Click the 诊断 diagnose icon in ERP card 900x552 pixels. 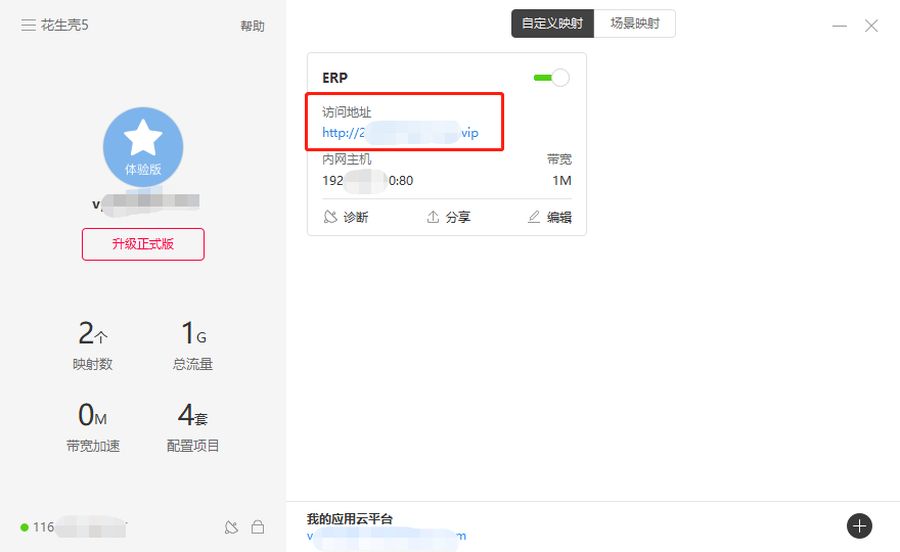pos(330,217)
